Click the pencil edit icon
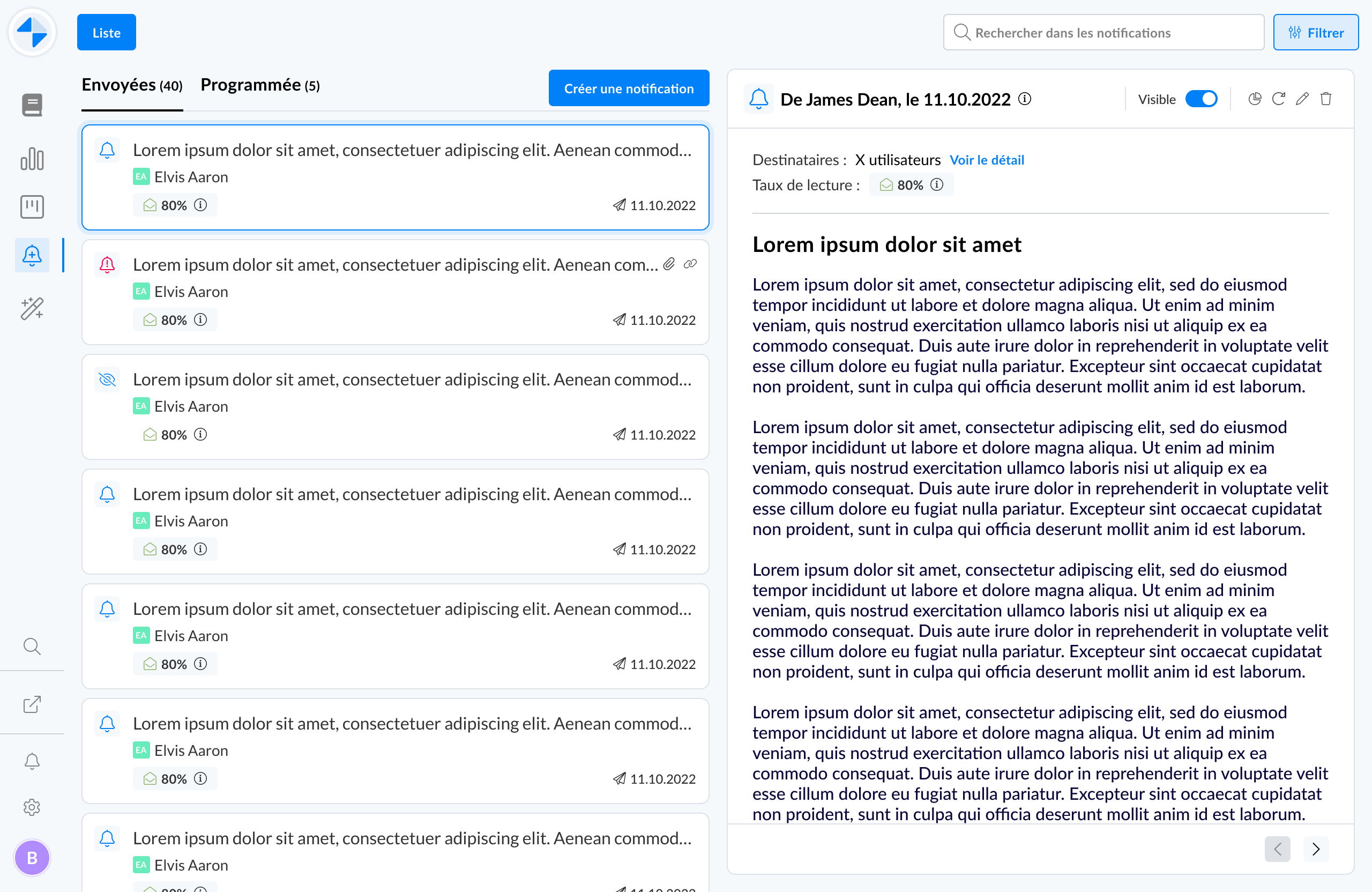The width and height of the screenshot is (1372, 892). [1302, 99]
